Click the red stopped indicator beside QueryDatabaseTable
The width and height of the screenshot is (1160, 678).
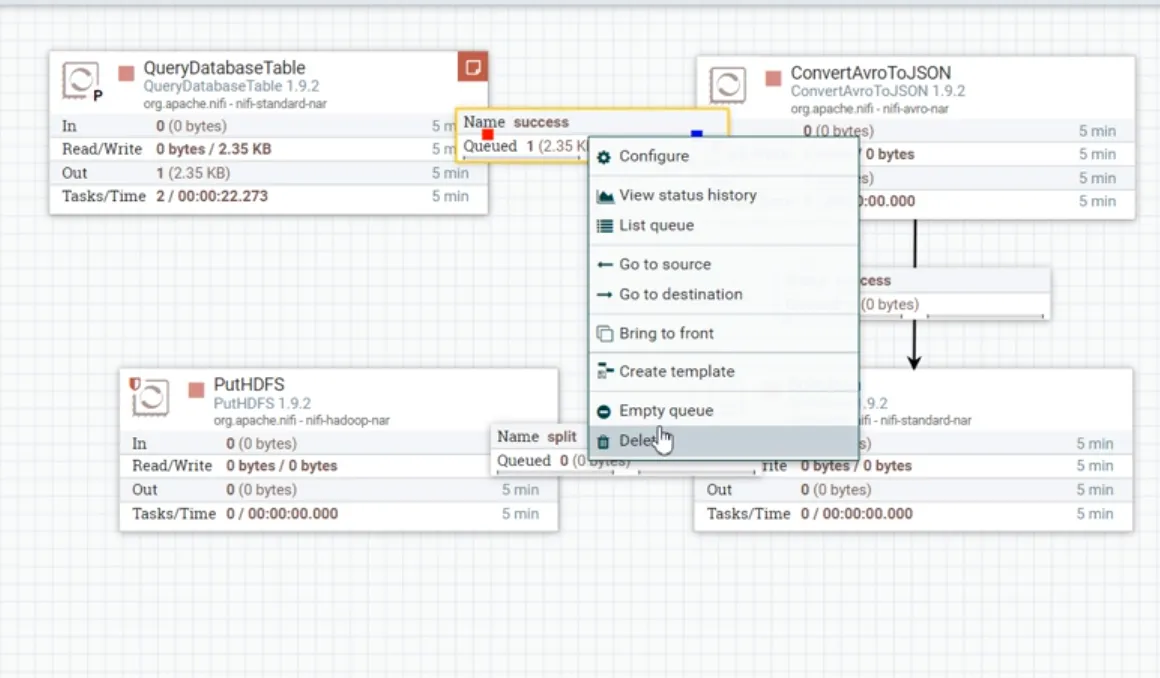pos(127,73)
